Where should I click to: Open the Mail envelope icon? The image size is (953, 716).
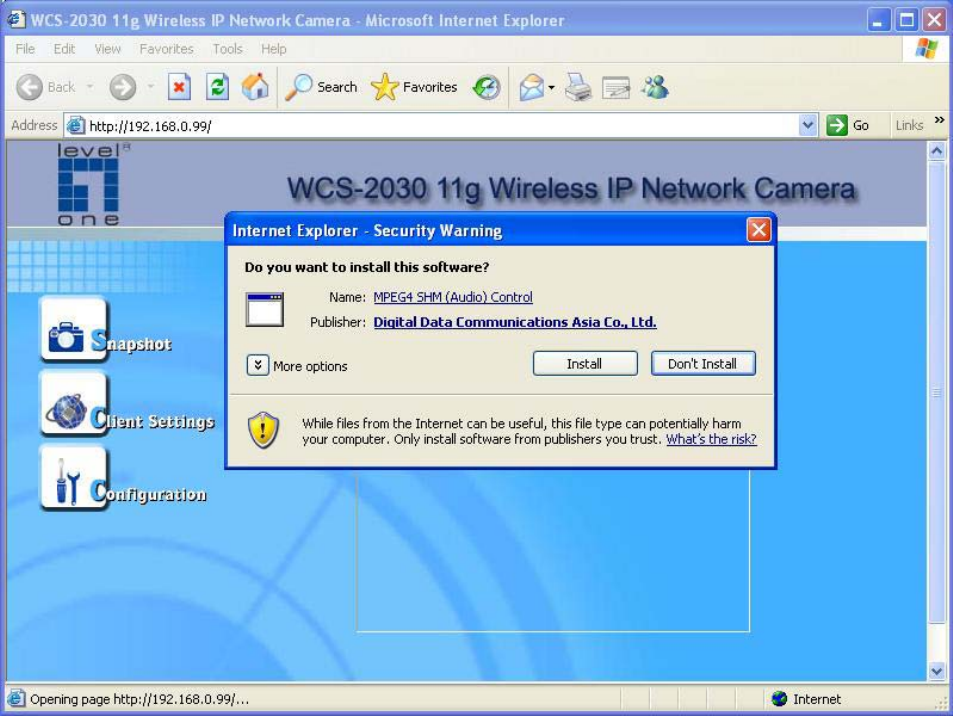tap(532, 88)
